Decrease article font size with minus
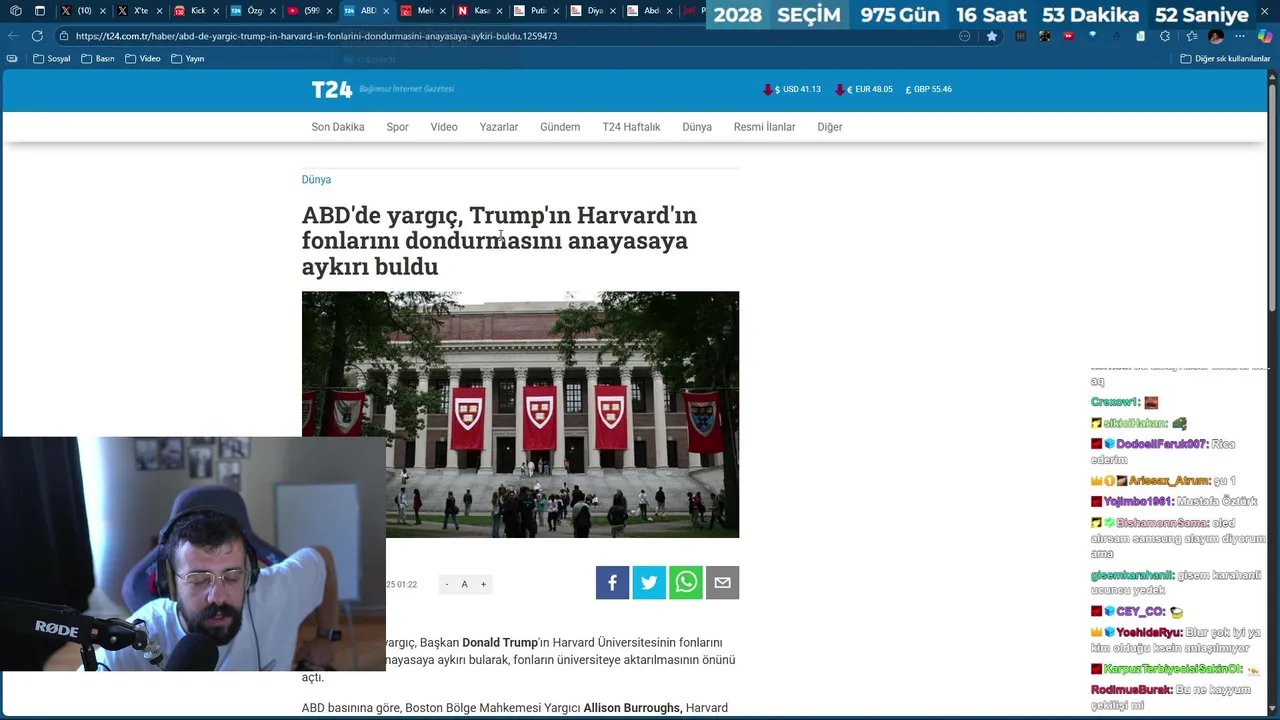The image size is (1280, 720). click(447, 584)
